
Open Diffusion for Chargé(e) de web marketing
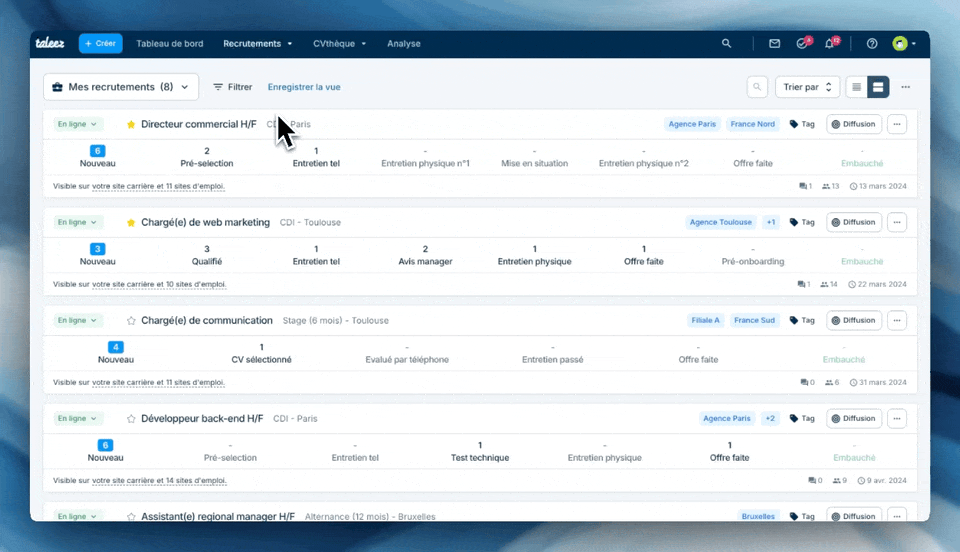click(854, 222)
